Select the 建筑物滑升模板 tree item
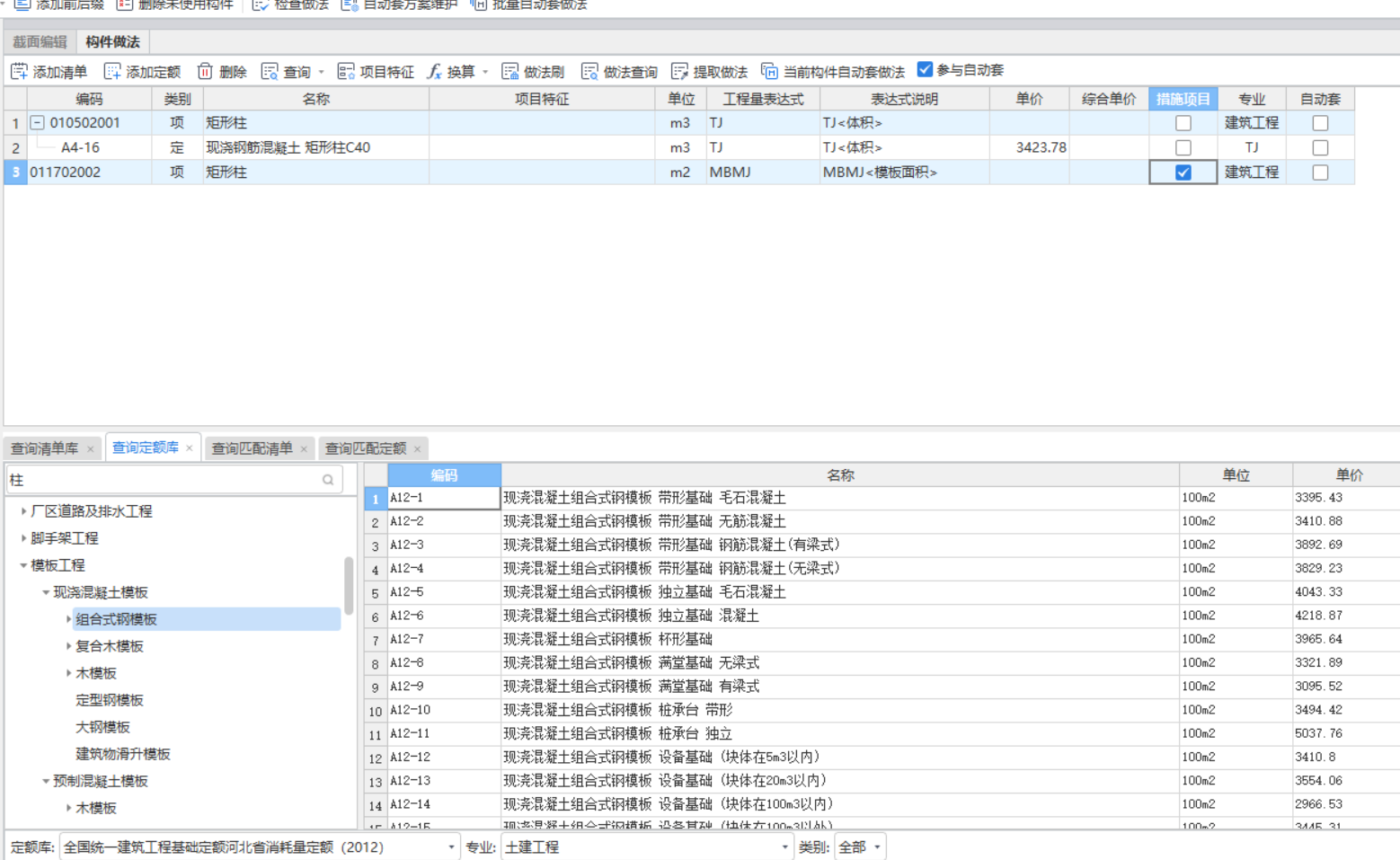 point(123,754)
